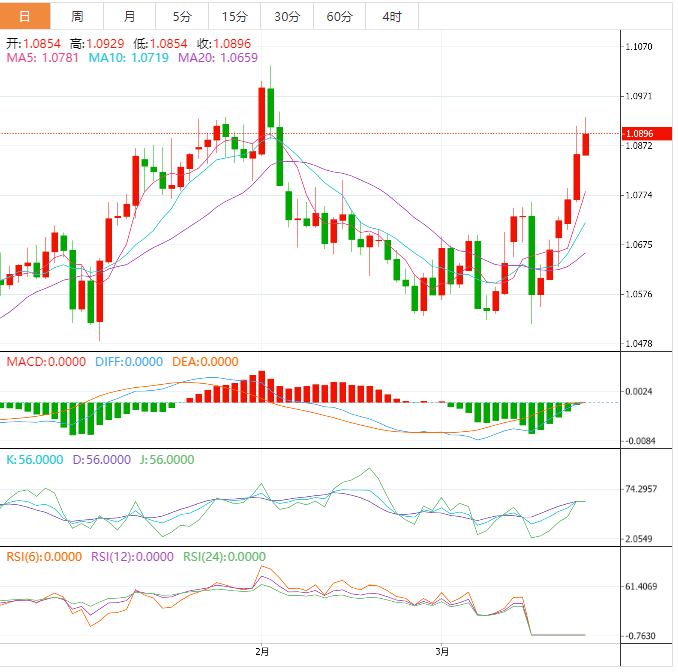Switch to the 5分 interval tab
678x672 pixels.
click(x=182, y=17)
